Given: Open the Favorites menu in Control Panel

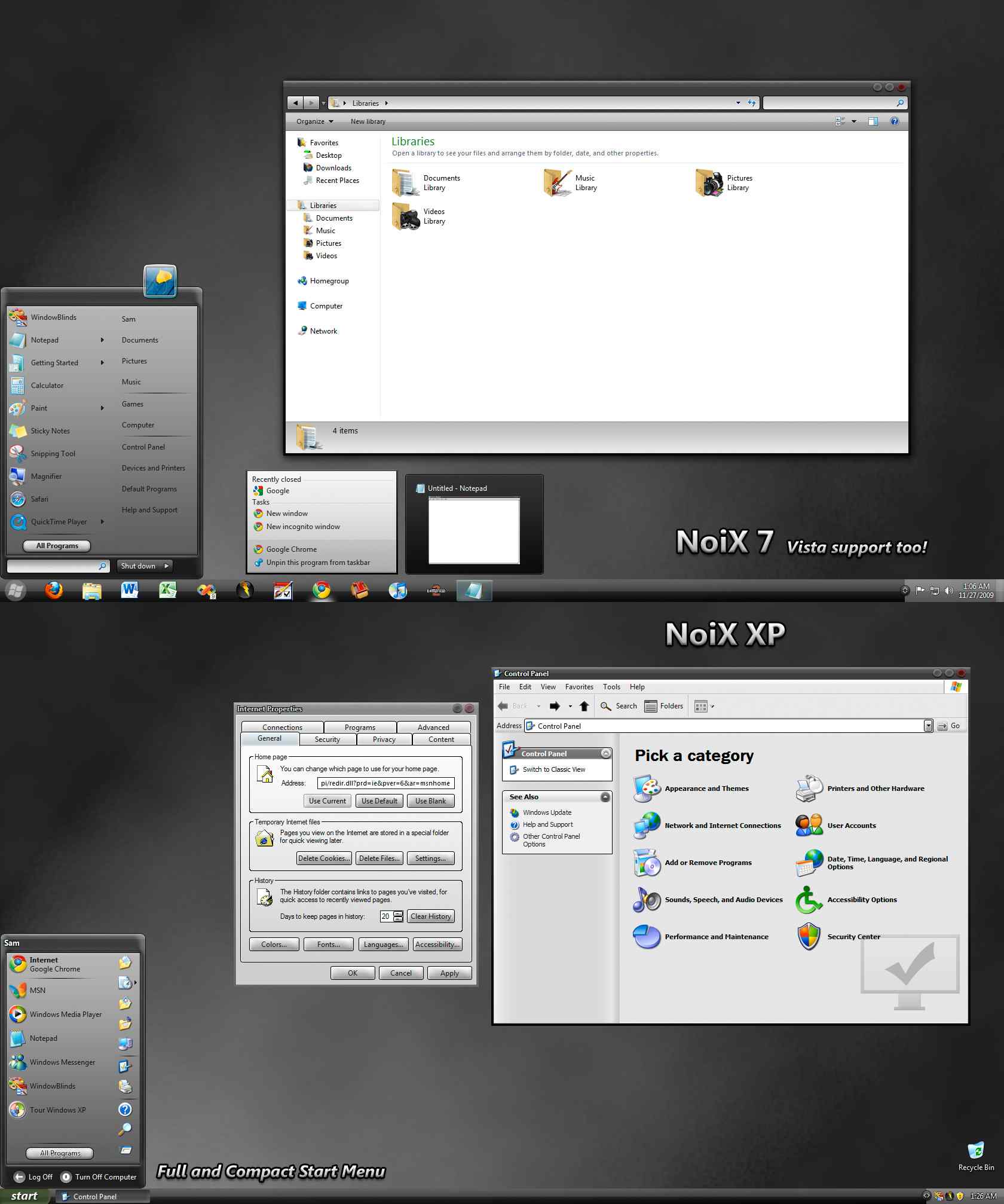Looking at the screenshot, I should (x=579, y=687).
